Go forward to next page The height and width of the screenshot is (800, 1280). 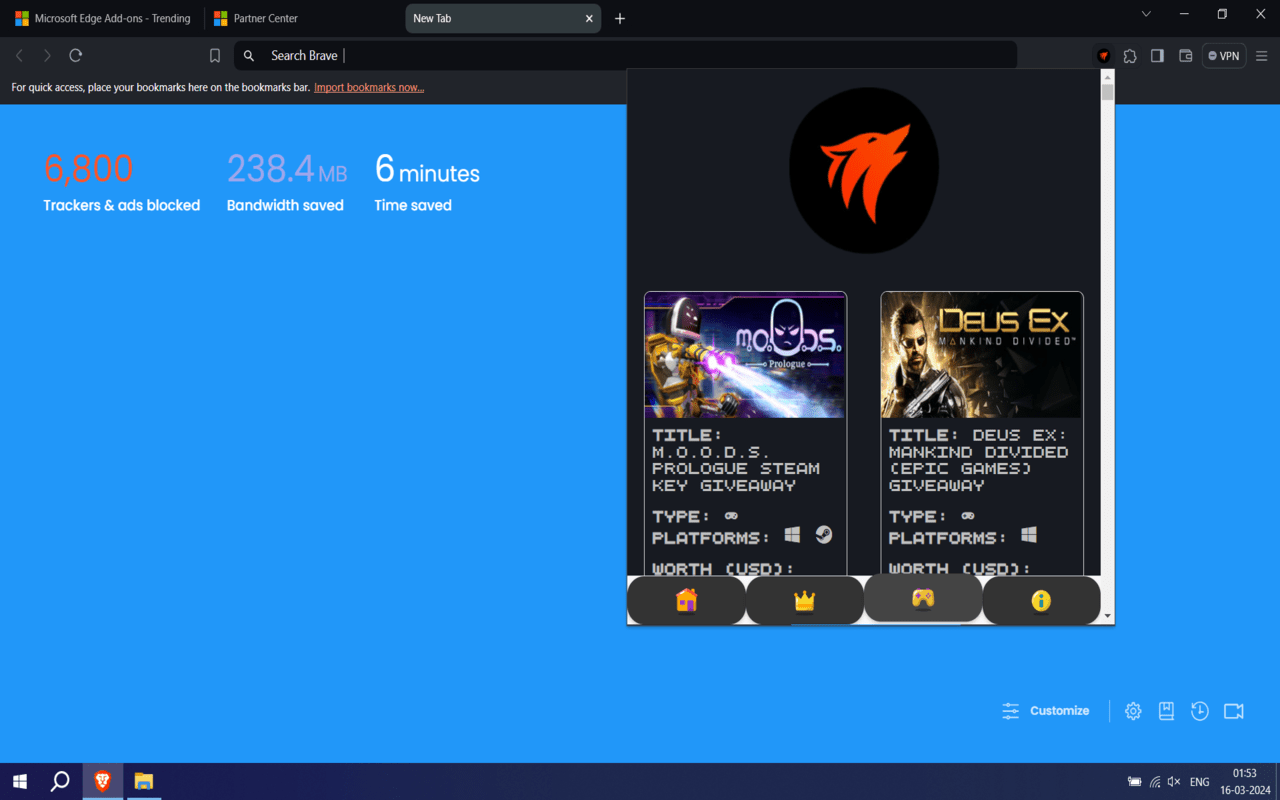pyautogui.click(x=46, y=56)
